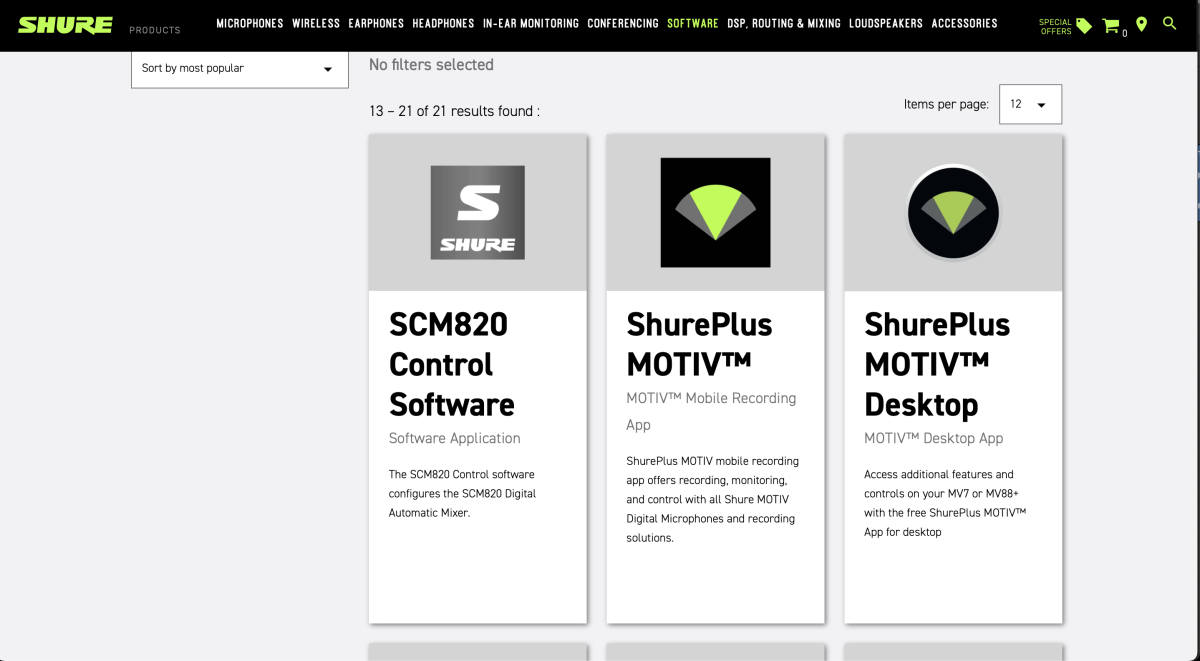Open the shopping cart
Viewport: 1200px width, 661px height.
tap(1111, 26)
